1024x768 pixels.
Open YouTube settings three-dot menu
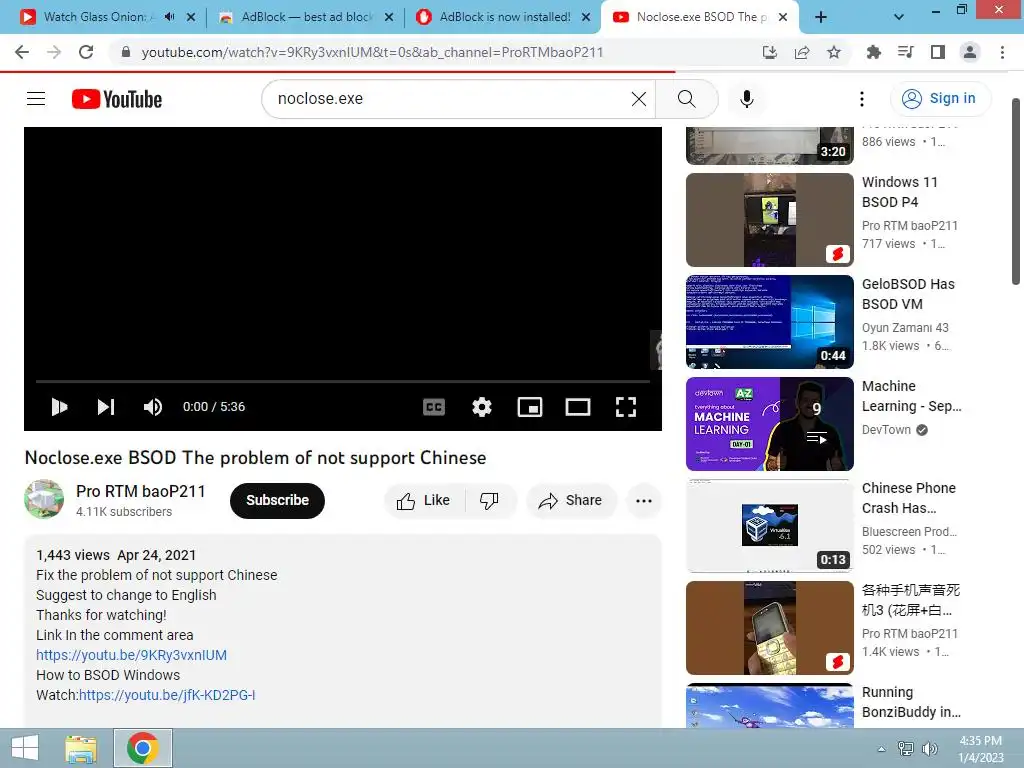[861, 99]
